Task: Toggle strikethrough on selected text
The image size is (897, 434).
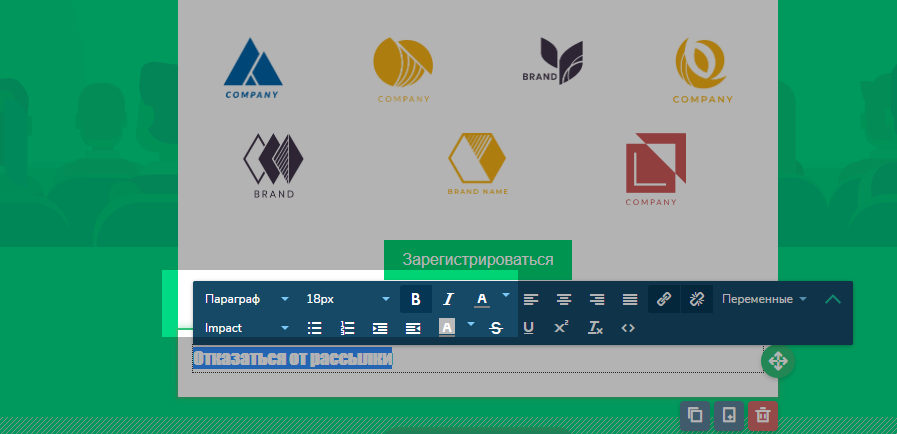Action: 496,327
